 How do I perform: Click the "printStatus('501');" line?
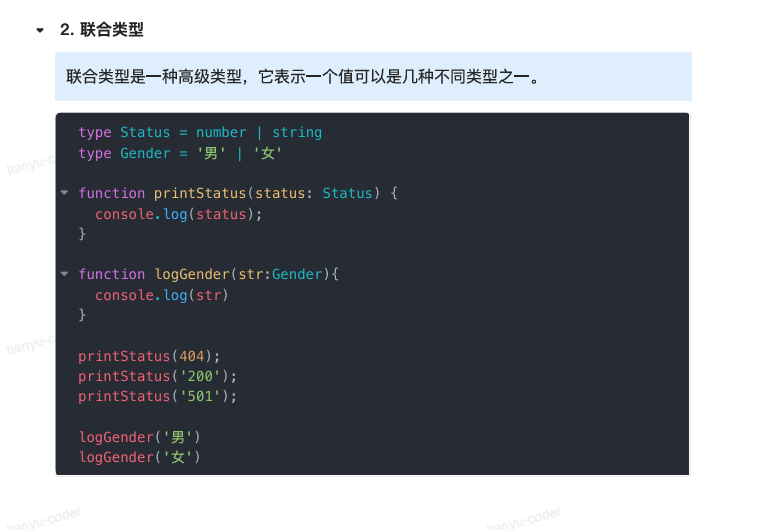tap(158, 397)
